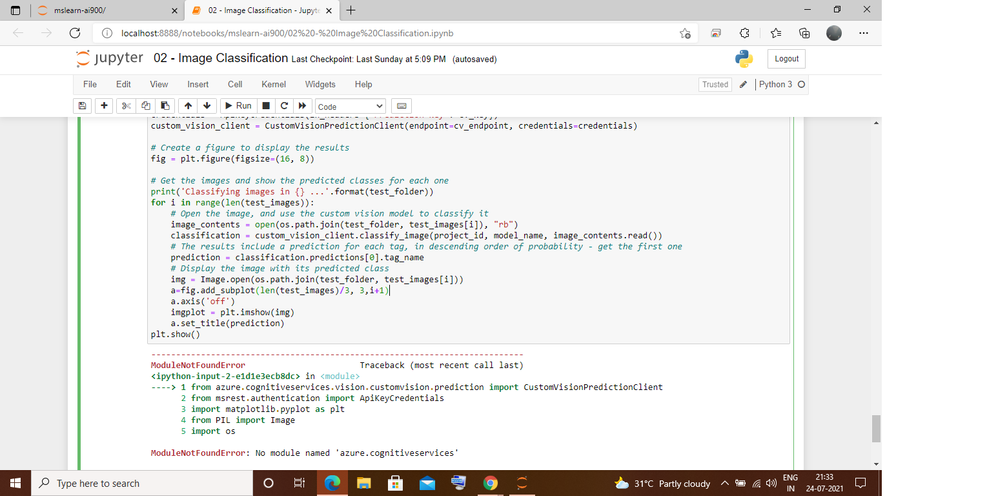Click the ModuleNotFoundError traceback heading

pyautogui.click(x=197, y=365)
